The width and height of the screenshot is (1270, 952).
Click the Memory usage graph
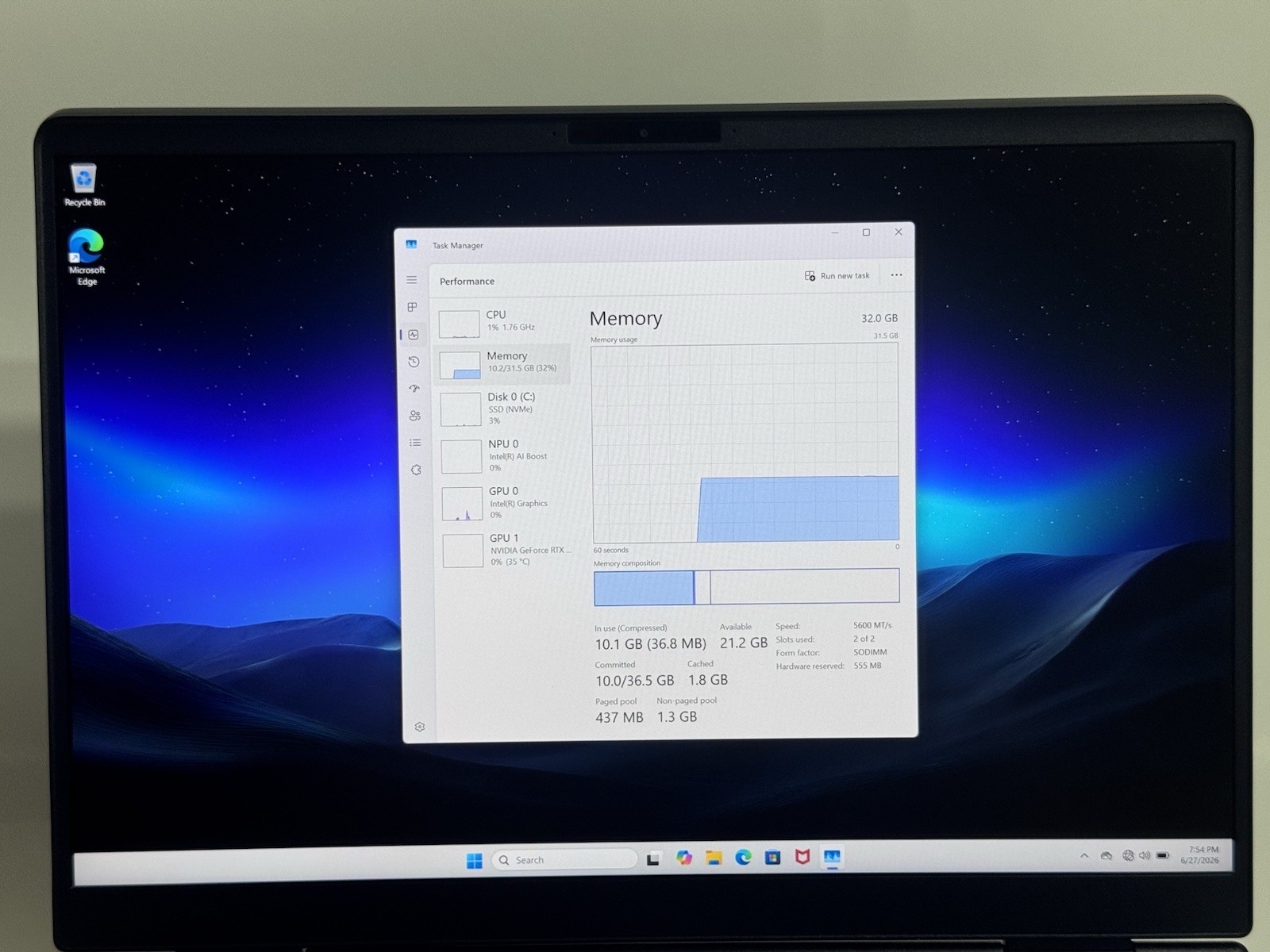tap(745, 443)
